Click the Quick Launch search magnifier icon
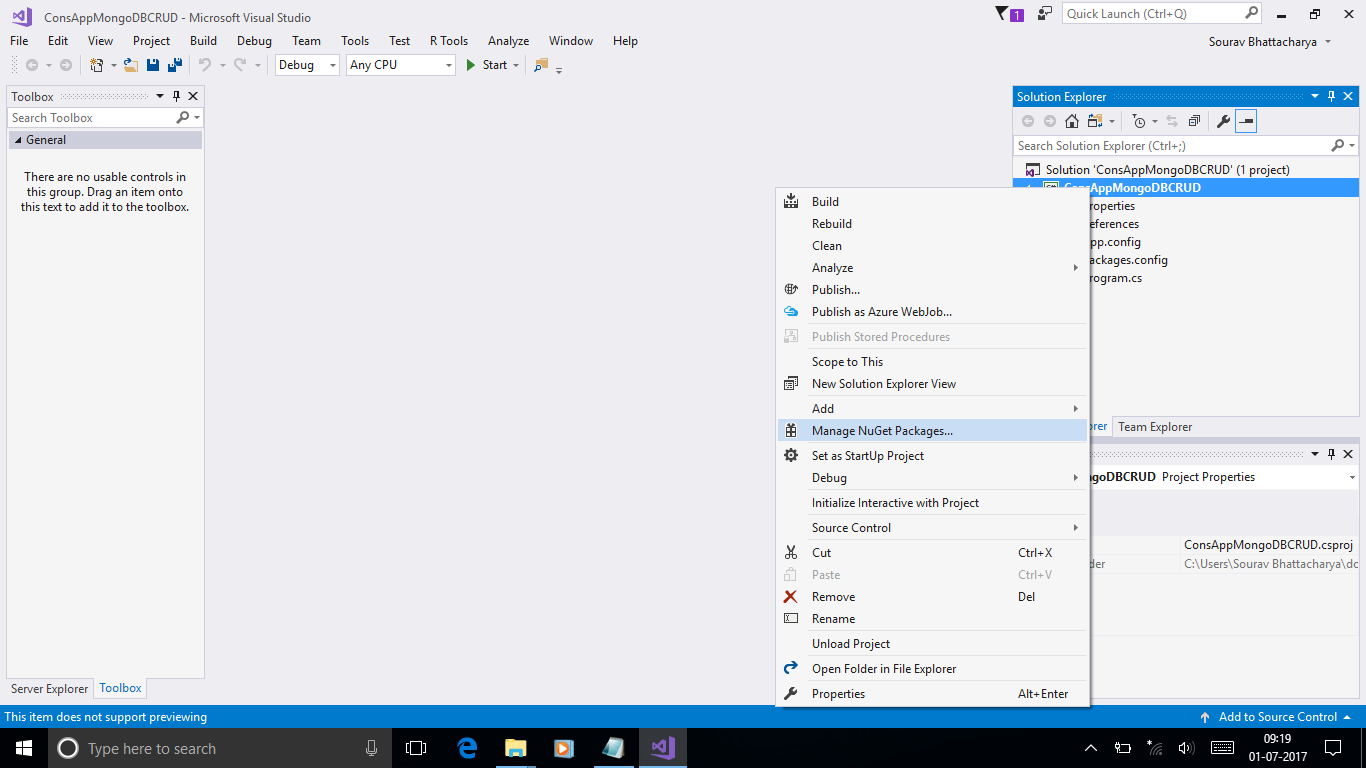Screen dimensions: 1366x768 point(1251,13)
